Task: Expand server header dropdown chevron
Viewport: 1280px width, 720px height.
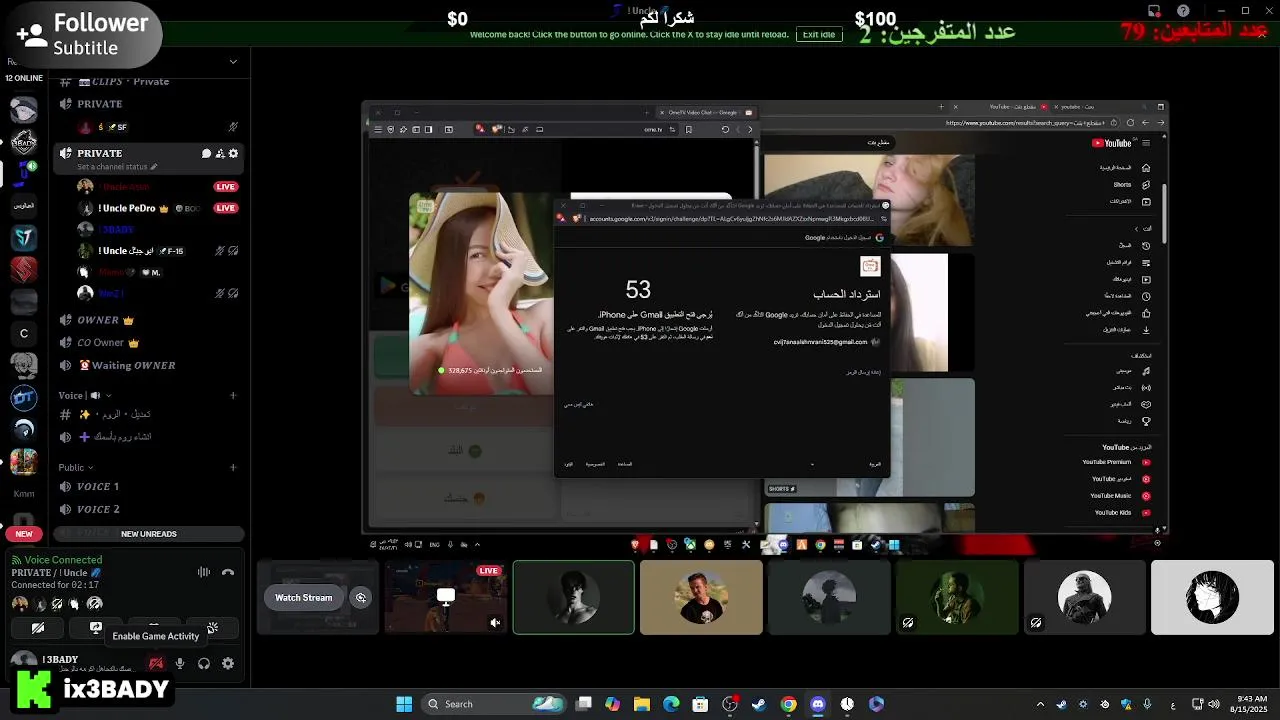Action: pos(233,61)
